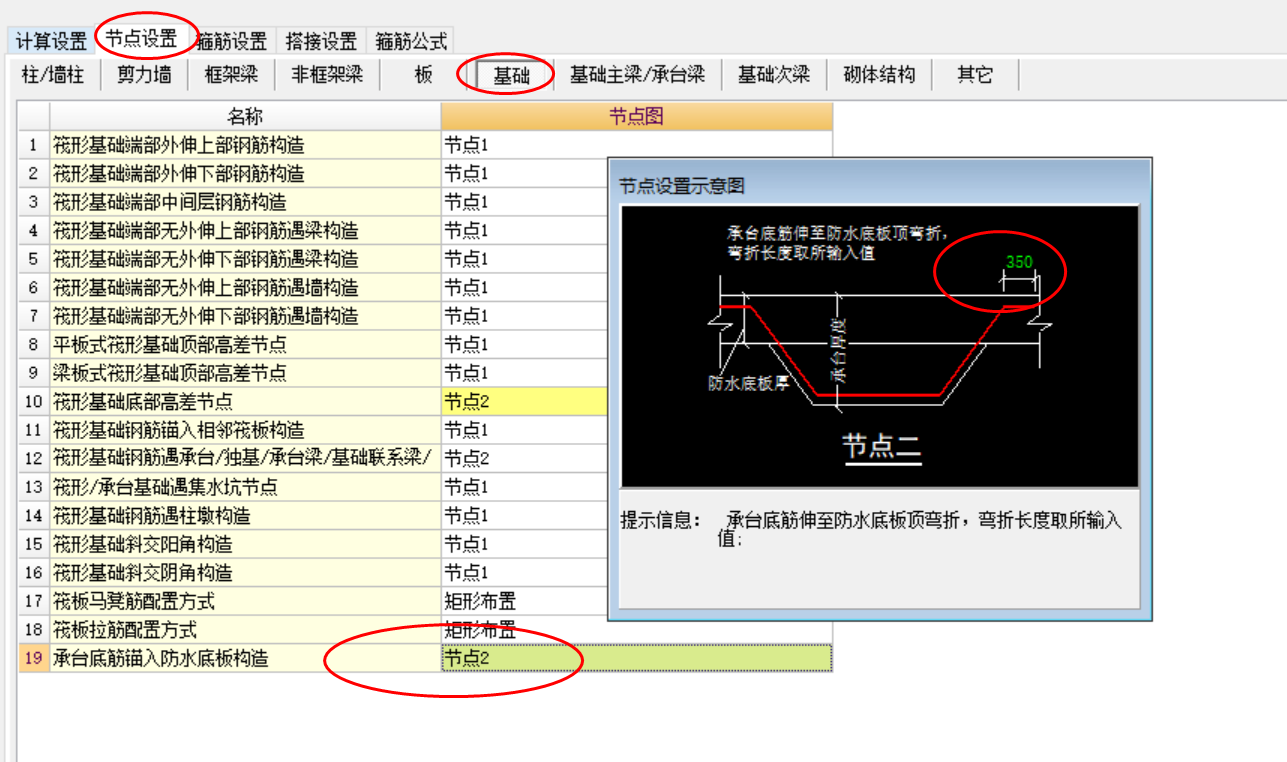Screen dimensions: 1287x762
Task: Open 基础主梁/承台梁 category
Action: (637, 75)
